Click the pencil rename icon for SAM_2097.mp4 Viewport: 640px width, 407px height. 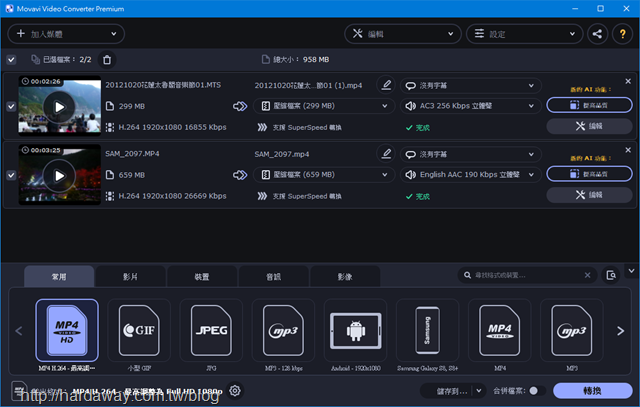point(386,154)
